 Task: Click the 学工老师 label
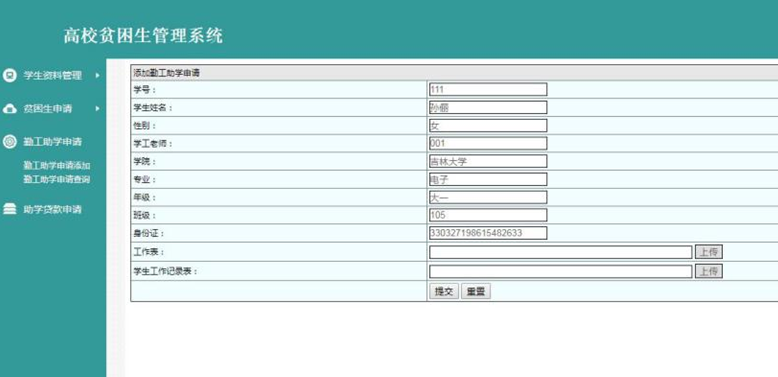(x=152, y=143)
